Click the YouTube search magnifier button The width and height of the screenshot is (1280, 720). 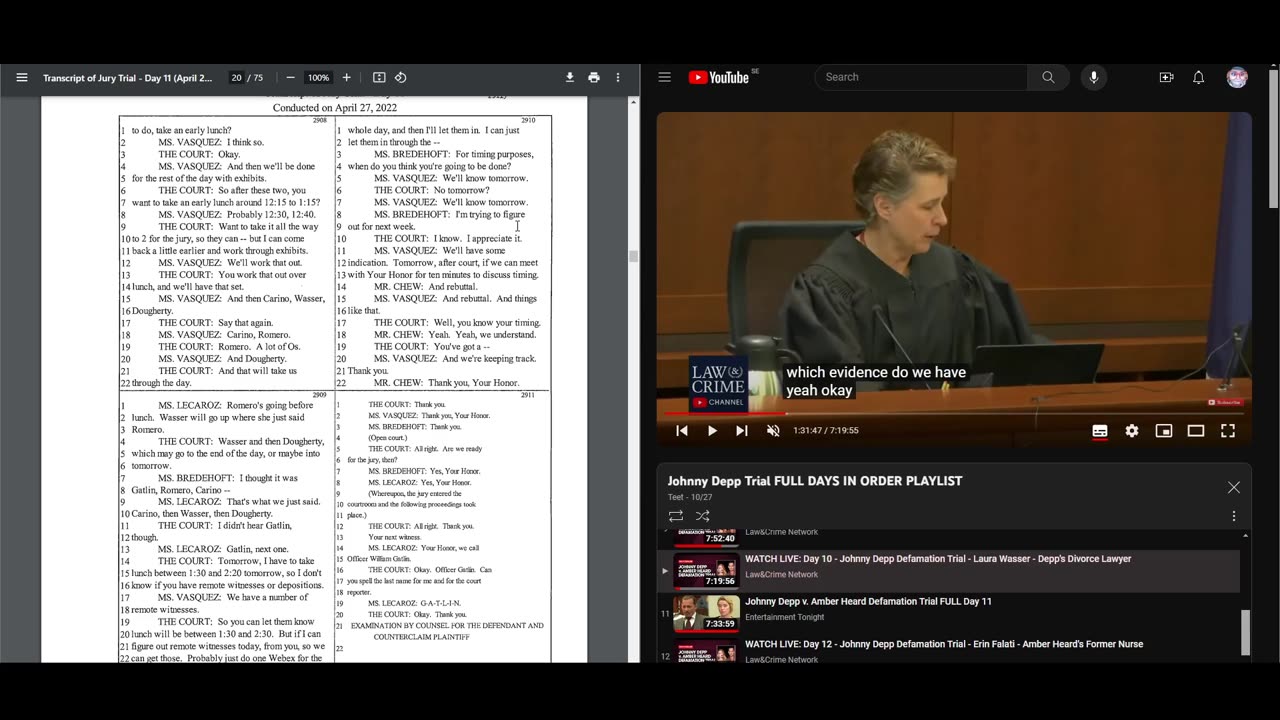coord(1048,77)
